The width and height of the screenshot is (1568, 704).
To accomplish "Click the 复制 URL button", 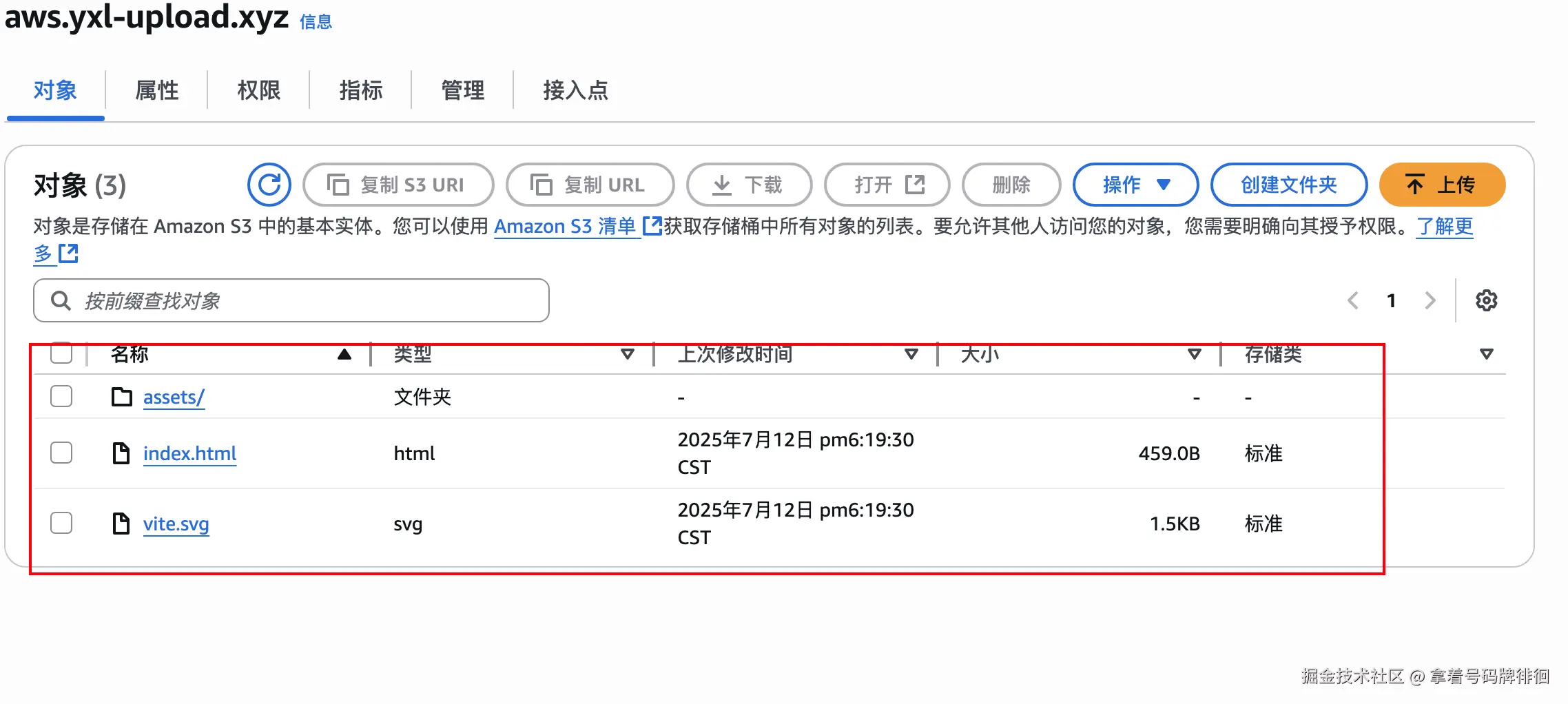I will pos(590,185).
